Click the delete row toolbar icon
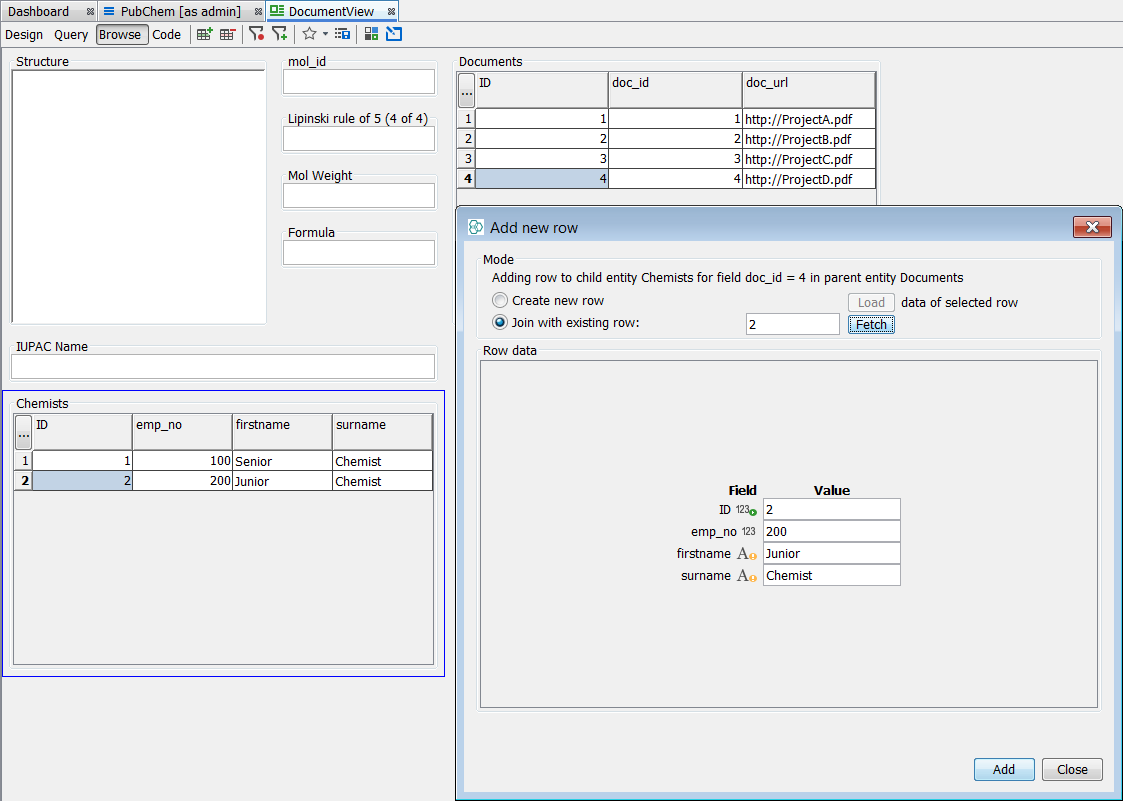The image size is (1123, 801). [x=228, y=33]
